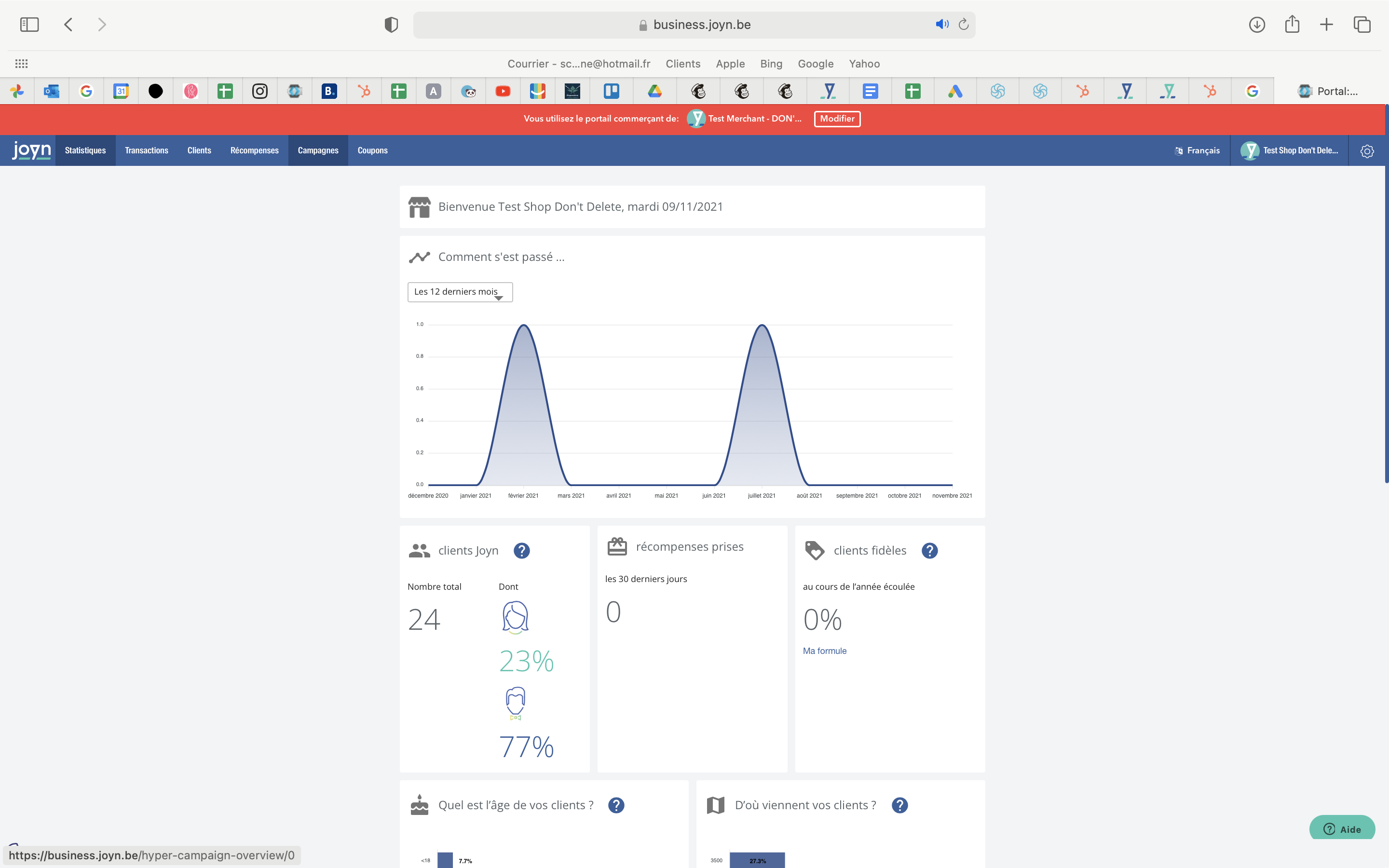
Task: Open the teal Joyn Y pinned tab
Action: tap(1168, 91)
